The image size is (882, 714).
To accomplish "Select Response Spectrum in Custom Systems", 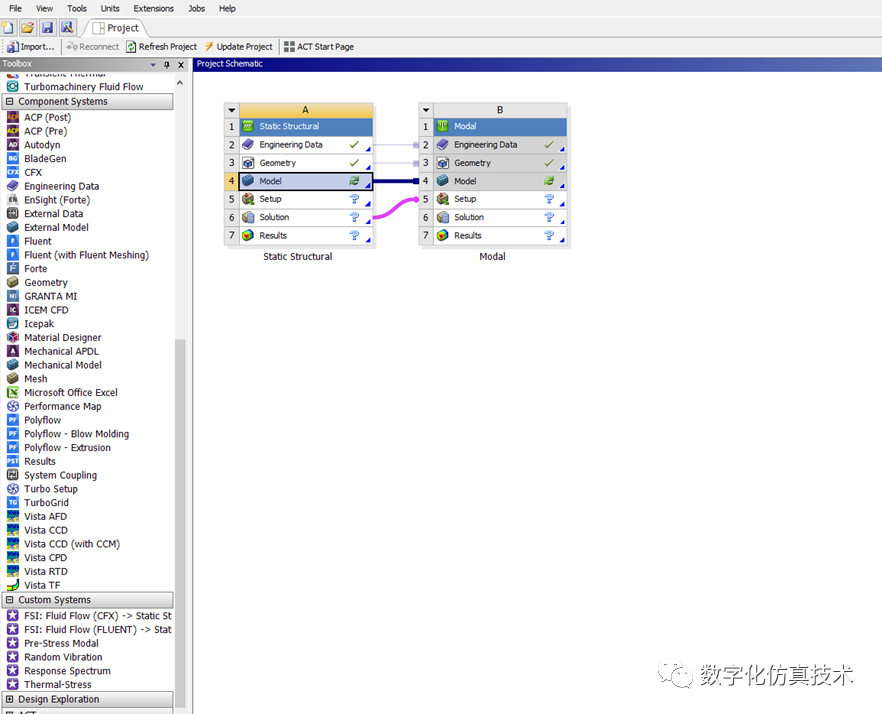I will pyautogui.click(x=68, y=671).
